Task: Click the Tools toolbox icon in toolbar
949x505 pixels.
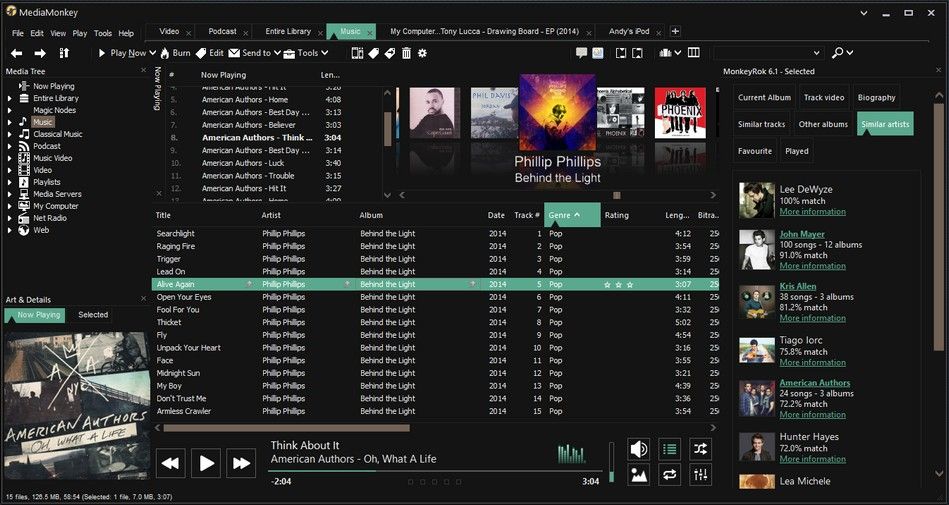Action: point(289,53)
